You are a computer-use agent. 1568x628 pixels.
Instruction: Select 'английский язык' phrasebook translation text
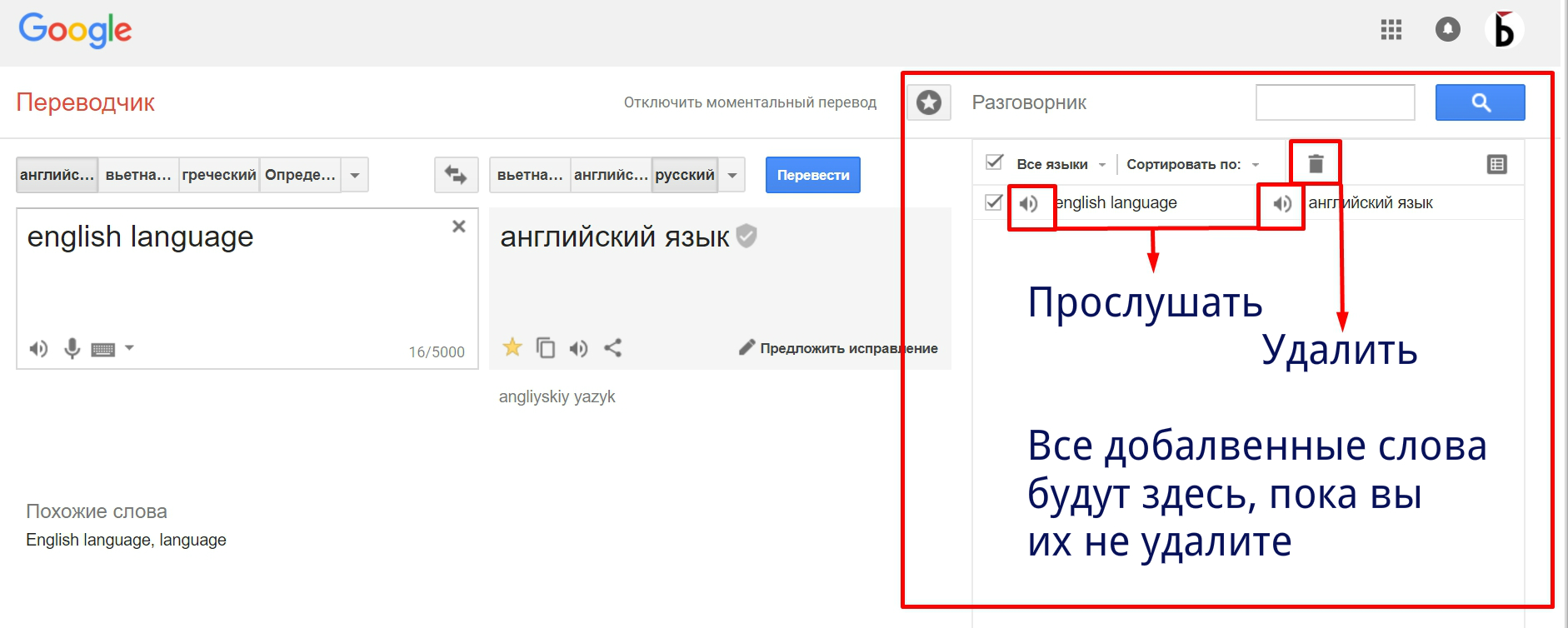pos(1371,202)
